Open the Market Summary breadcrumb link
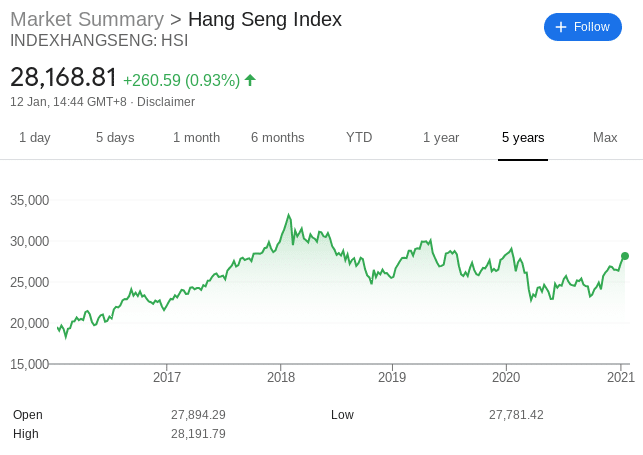 (87, 19)
